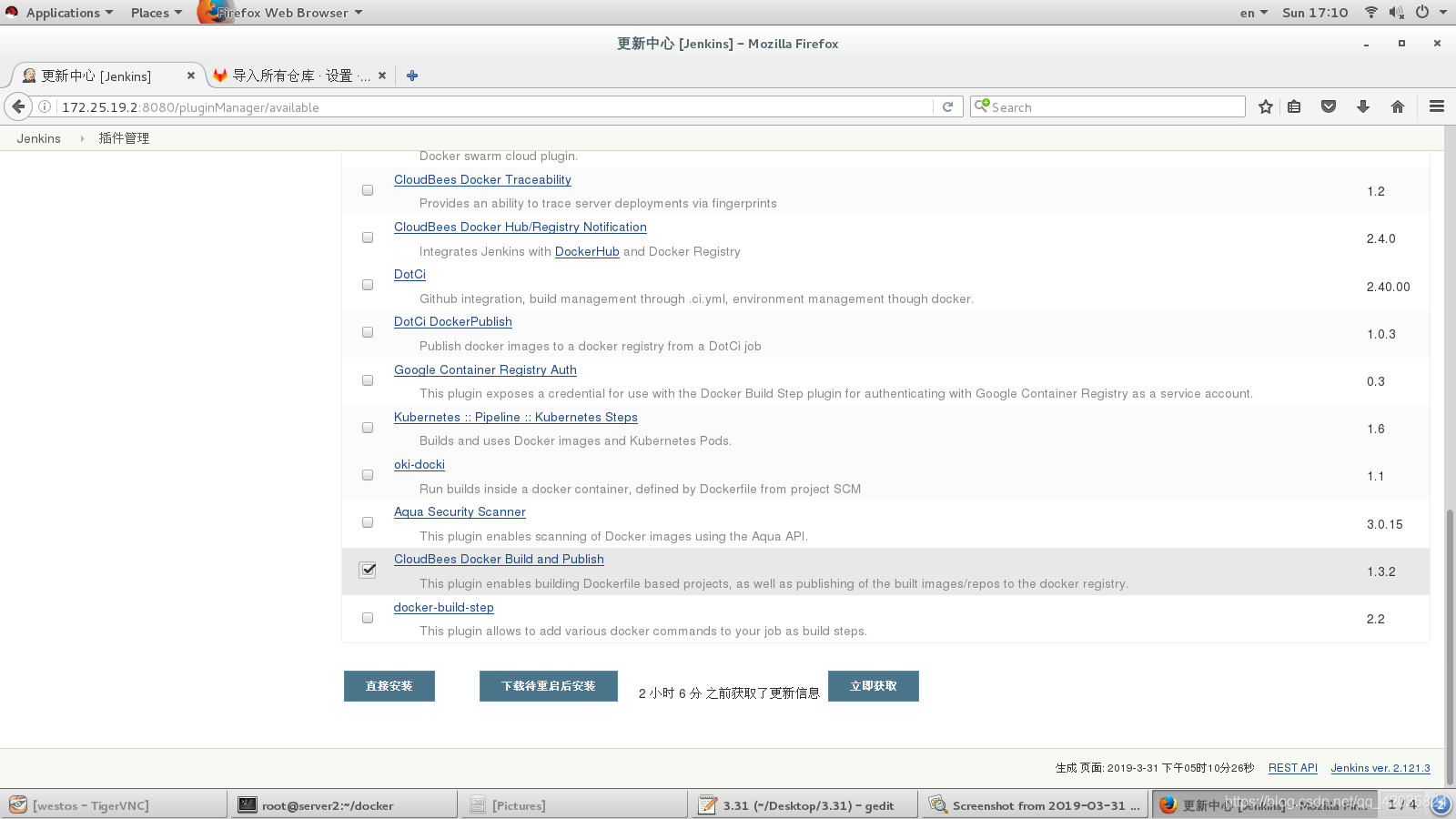The height and width of the screenshot is (819, 1456).
Task: Click 下载待重启后安装 button
Action: point(549,686)
